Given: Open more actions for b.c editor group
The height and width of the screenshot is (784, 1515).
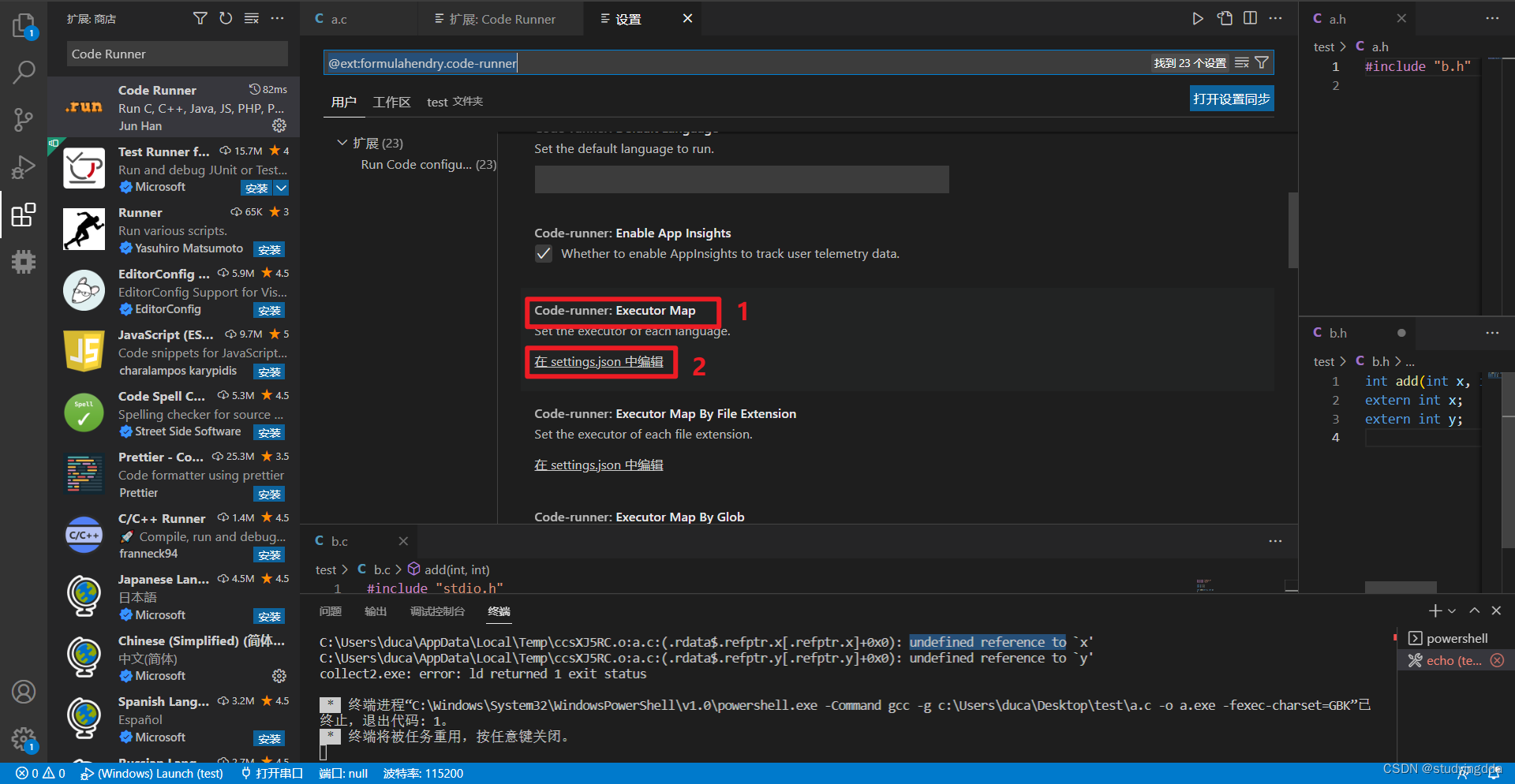Looking at the screenshot, I should pos(1275,541).
